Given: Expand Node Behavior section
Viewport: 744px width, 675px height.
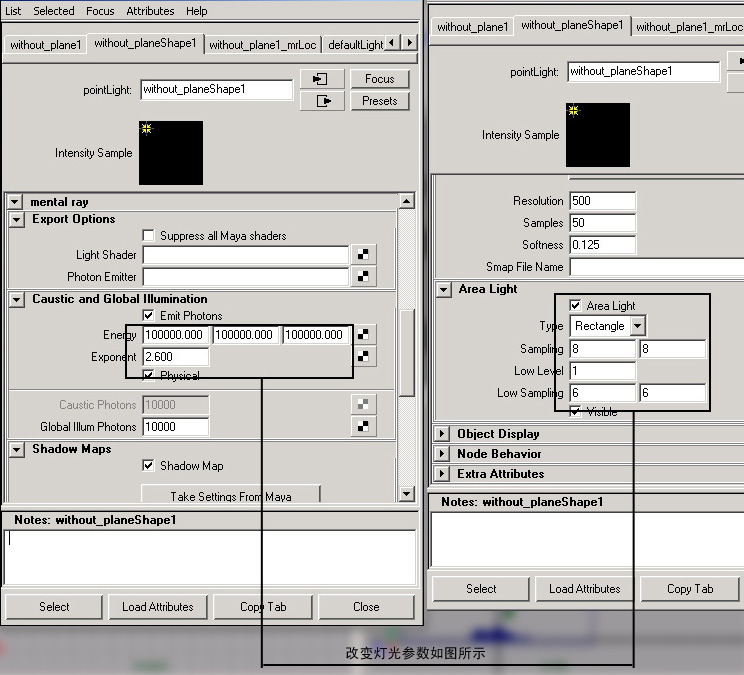Looking at the screenshot, I should (442, 453).
